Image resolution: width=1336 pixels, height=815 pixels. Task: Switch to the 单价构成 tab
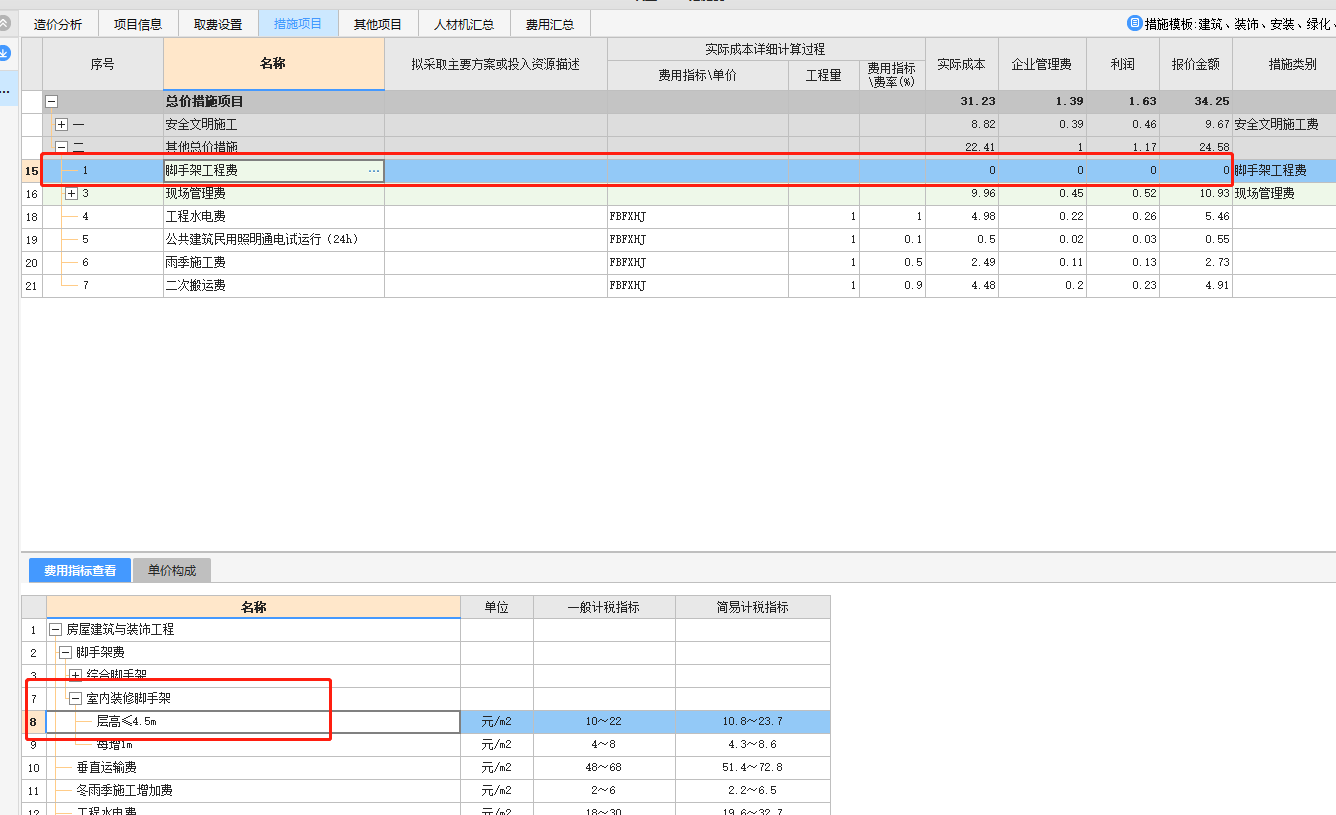point(172,570)
